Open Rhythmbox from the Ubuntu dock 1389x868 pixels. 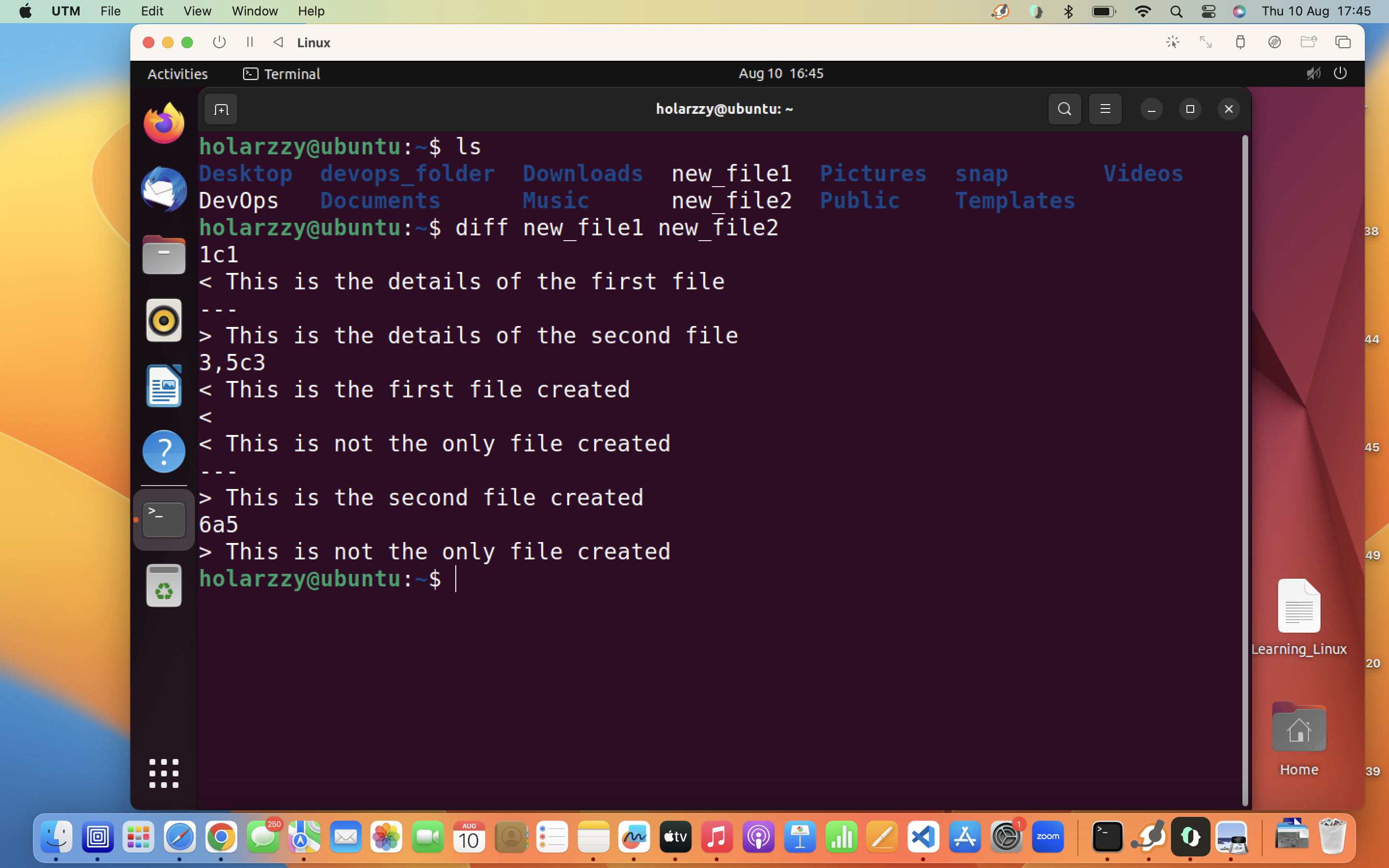coord(163,320)
